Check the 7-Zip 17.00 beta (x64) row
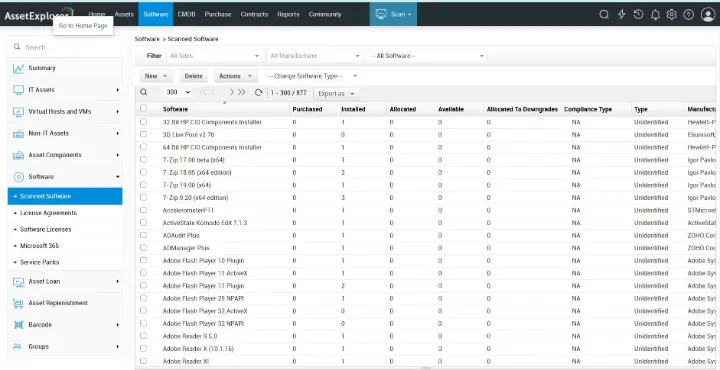The image size is (720, 370). 143,160
